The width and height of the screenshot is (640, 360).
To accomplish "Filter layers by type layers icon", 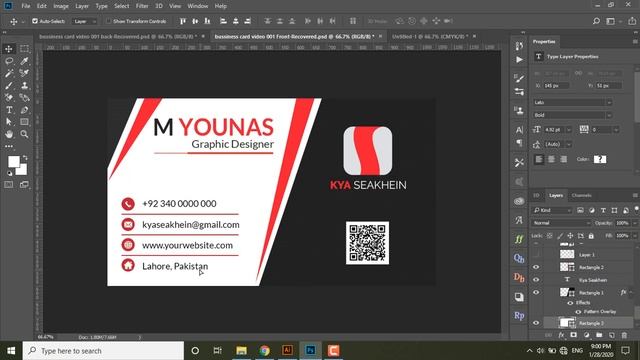I will tap(603, 210).
